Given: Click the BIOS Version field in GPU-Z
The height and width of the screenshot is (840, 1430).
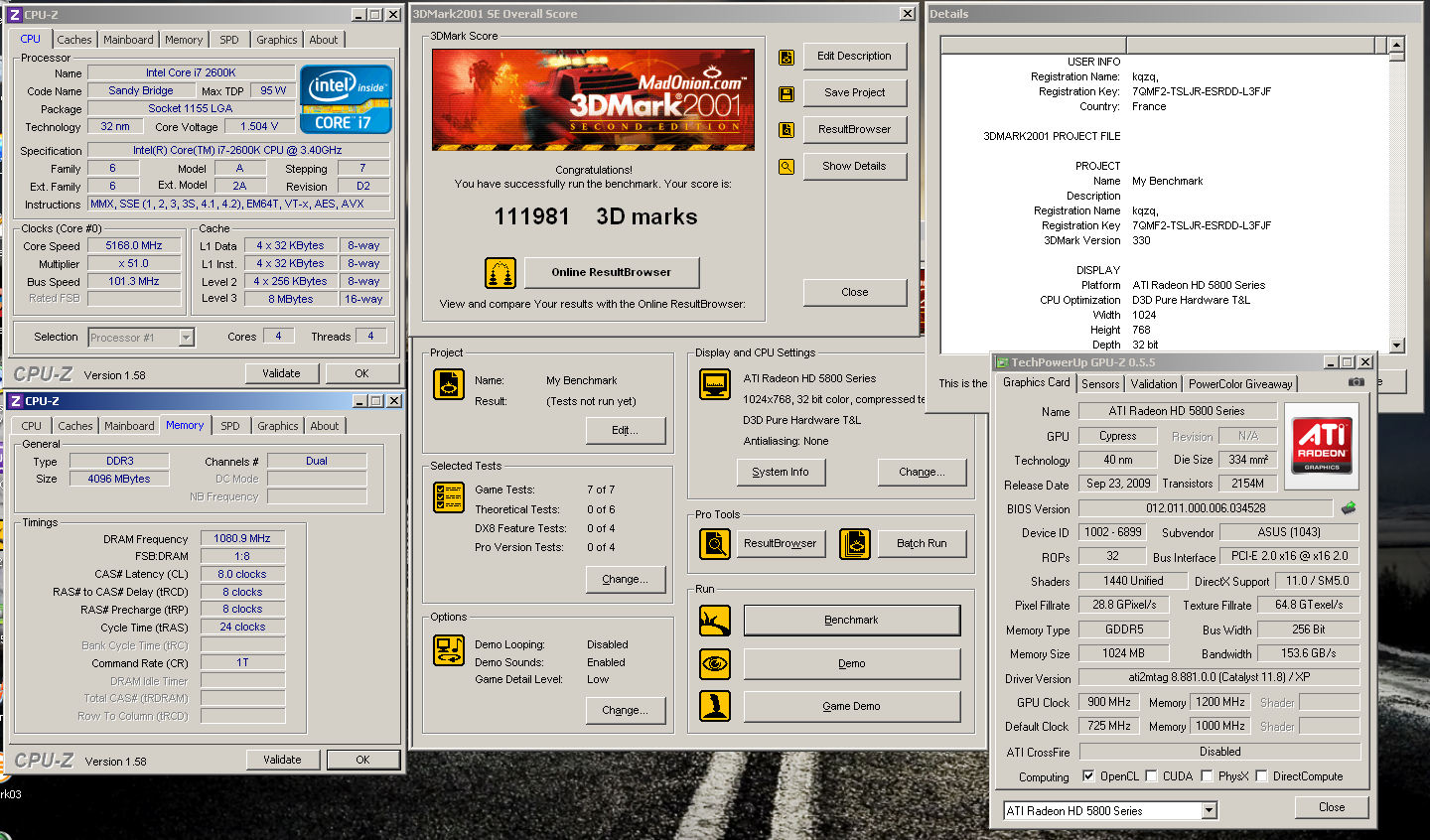Looking at the screenshot, I should point(1206,508).
